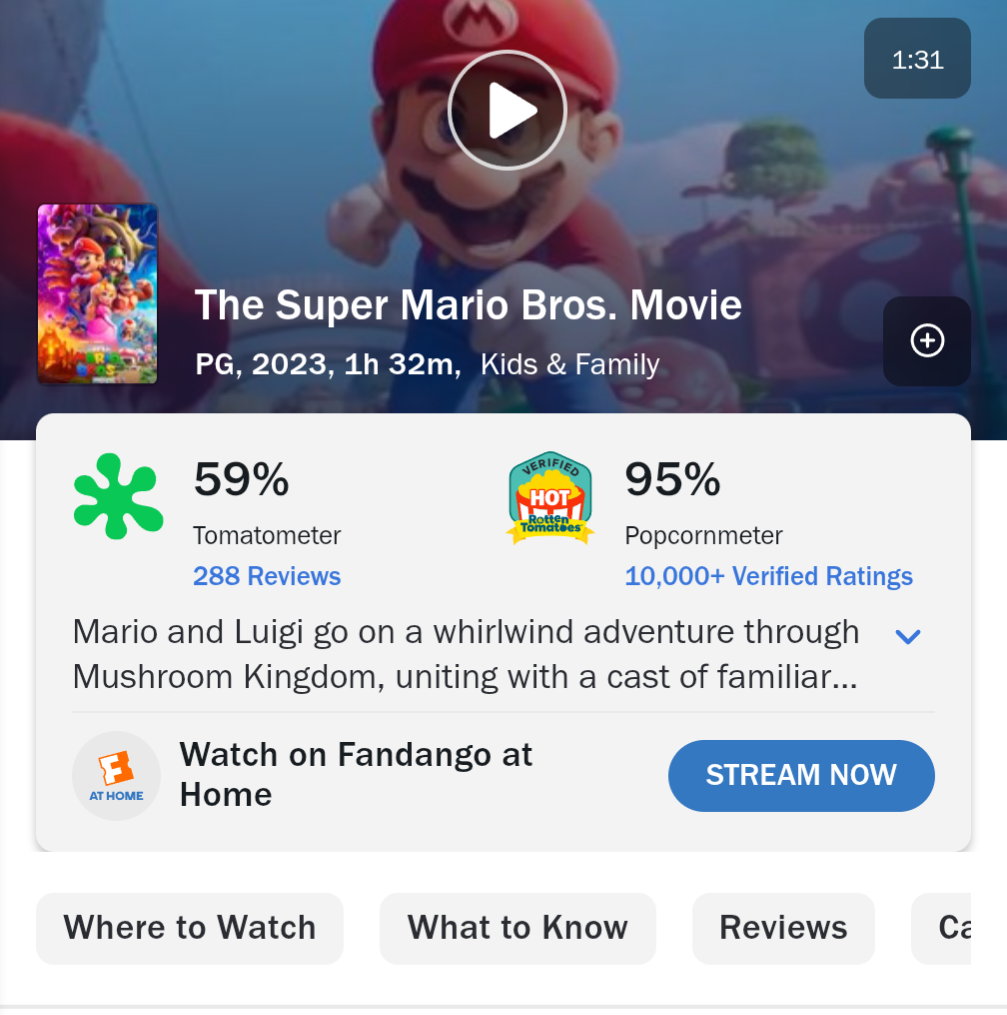1007x1015 pixels.
Task: Click the Fandango At Home logo
Action: click(x=116, y=775)
